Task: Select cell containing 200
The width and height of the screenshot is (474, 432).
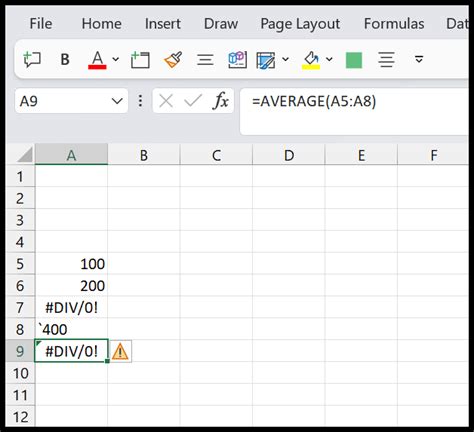Action: coord(71,286)
